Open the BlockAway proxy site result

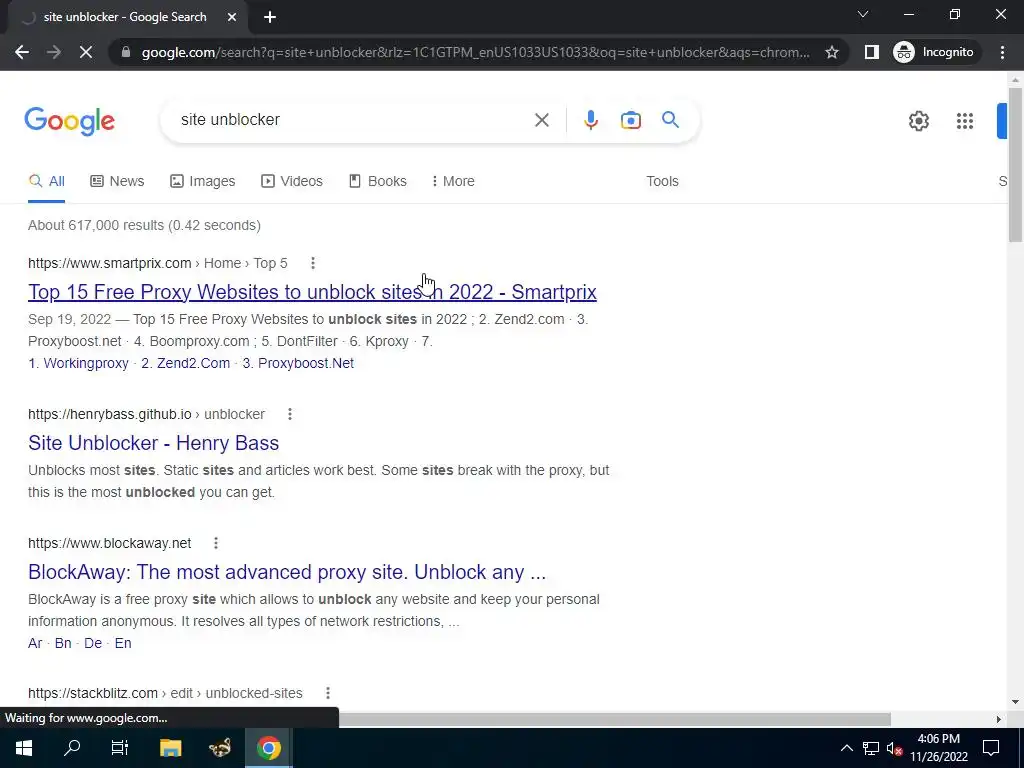(x=287, y=572)
